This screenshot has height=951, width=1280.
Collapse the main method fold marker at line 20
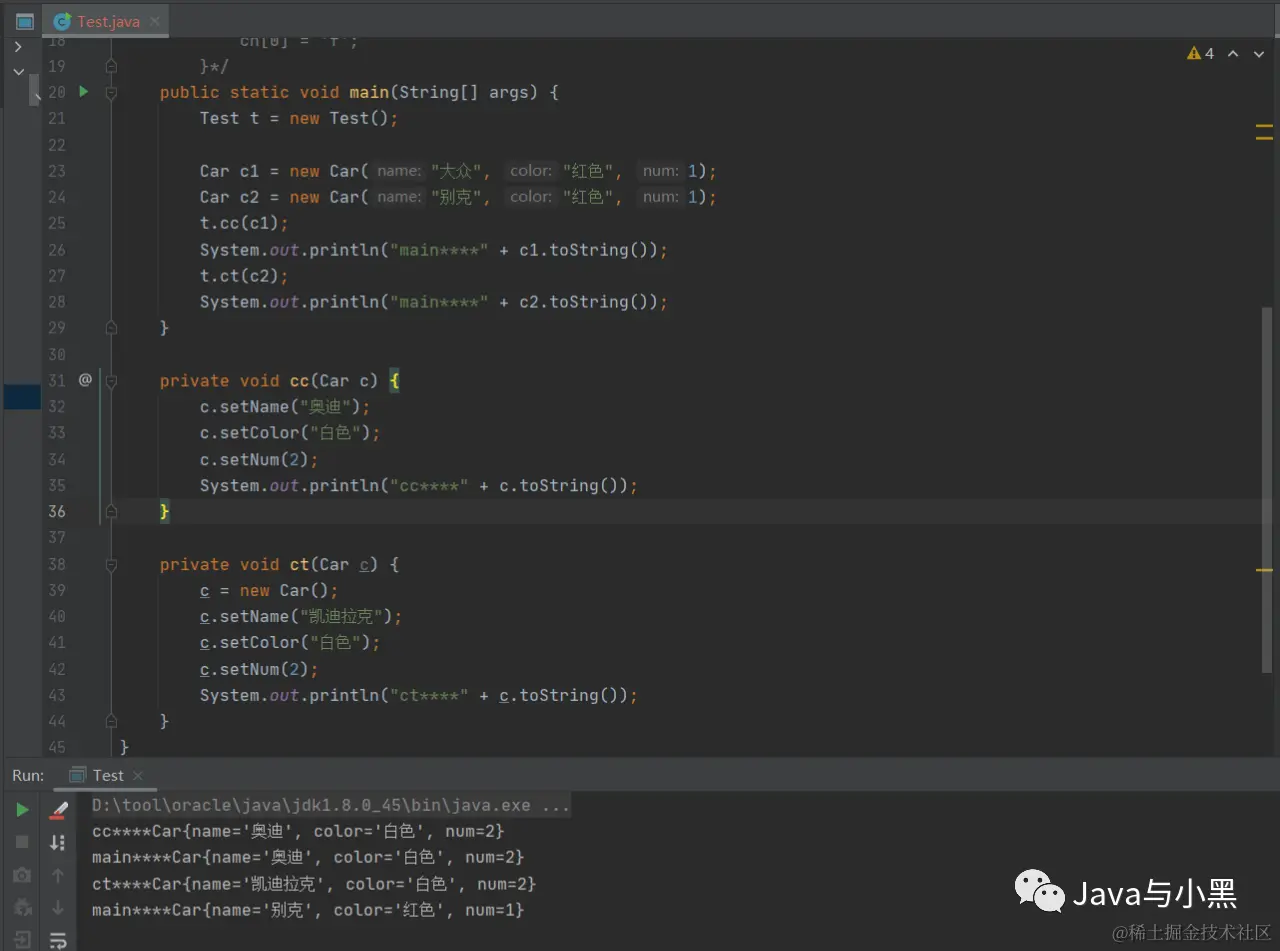[x=111, y=92]
